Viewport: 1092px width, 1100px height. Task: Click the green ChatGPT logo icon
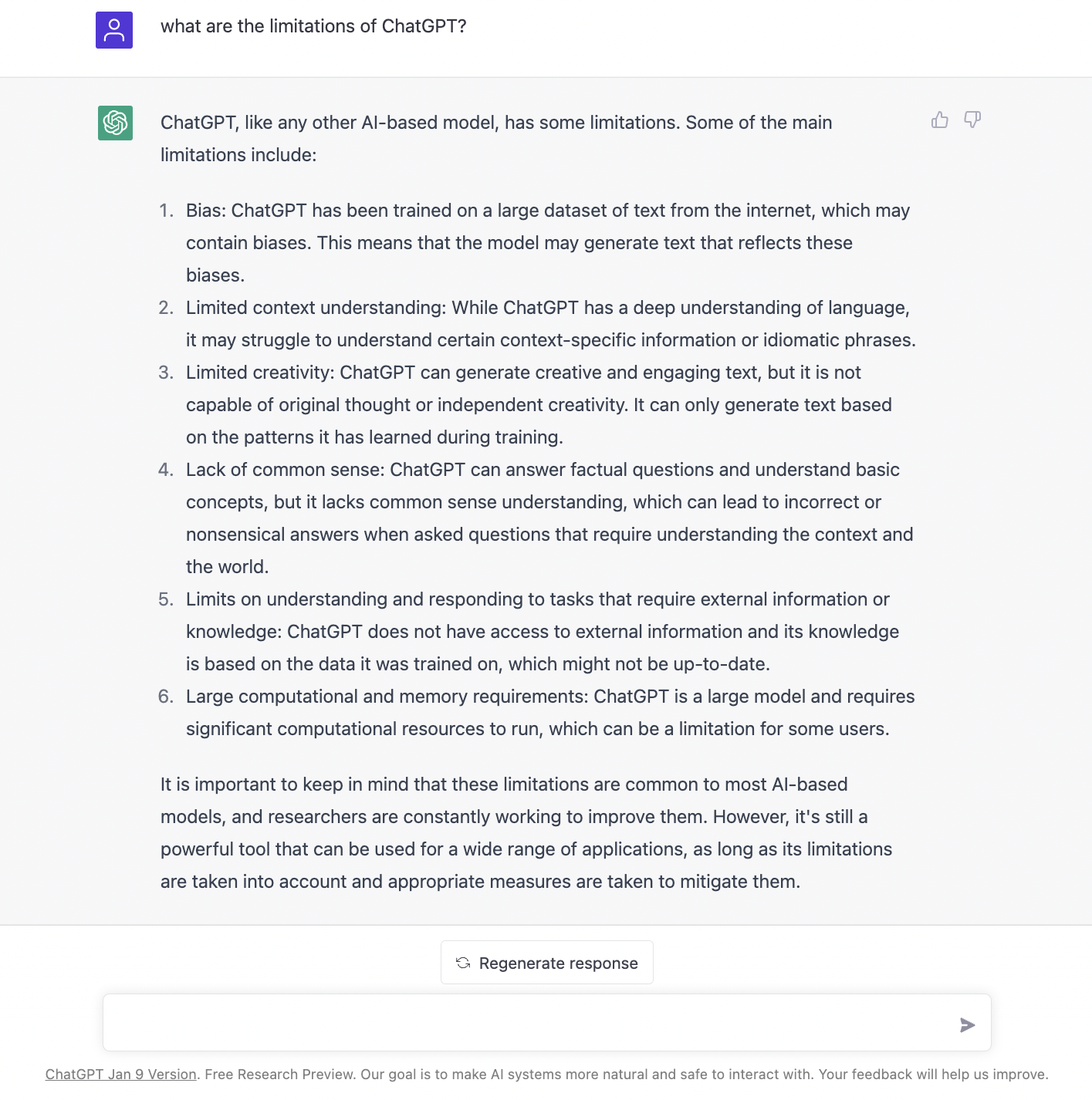(115, 123)
